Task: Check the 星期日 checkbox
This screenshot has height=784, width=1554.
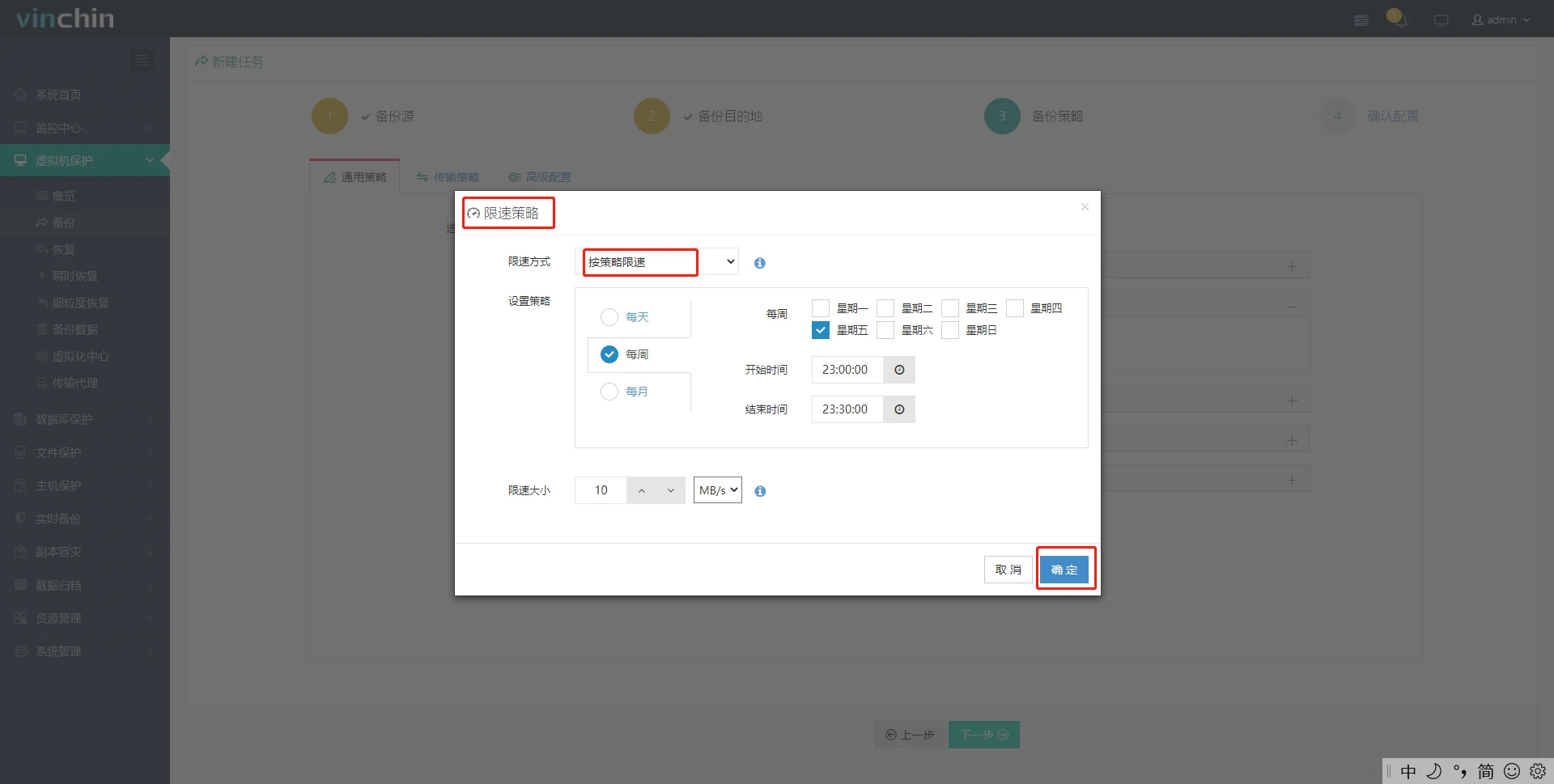Action: [950, 330]
